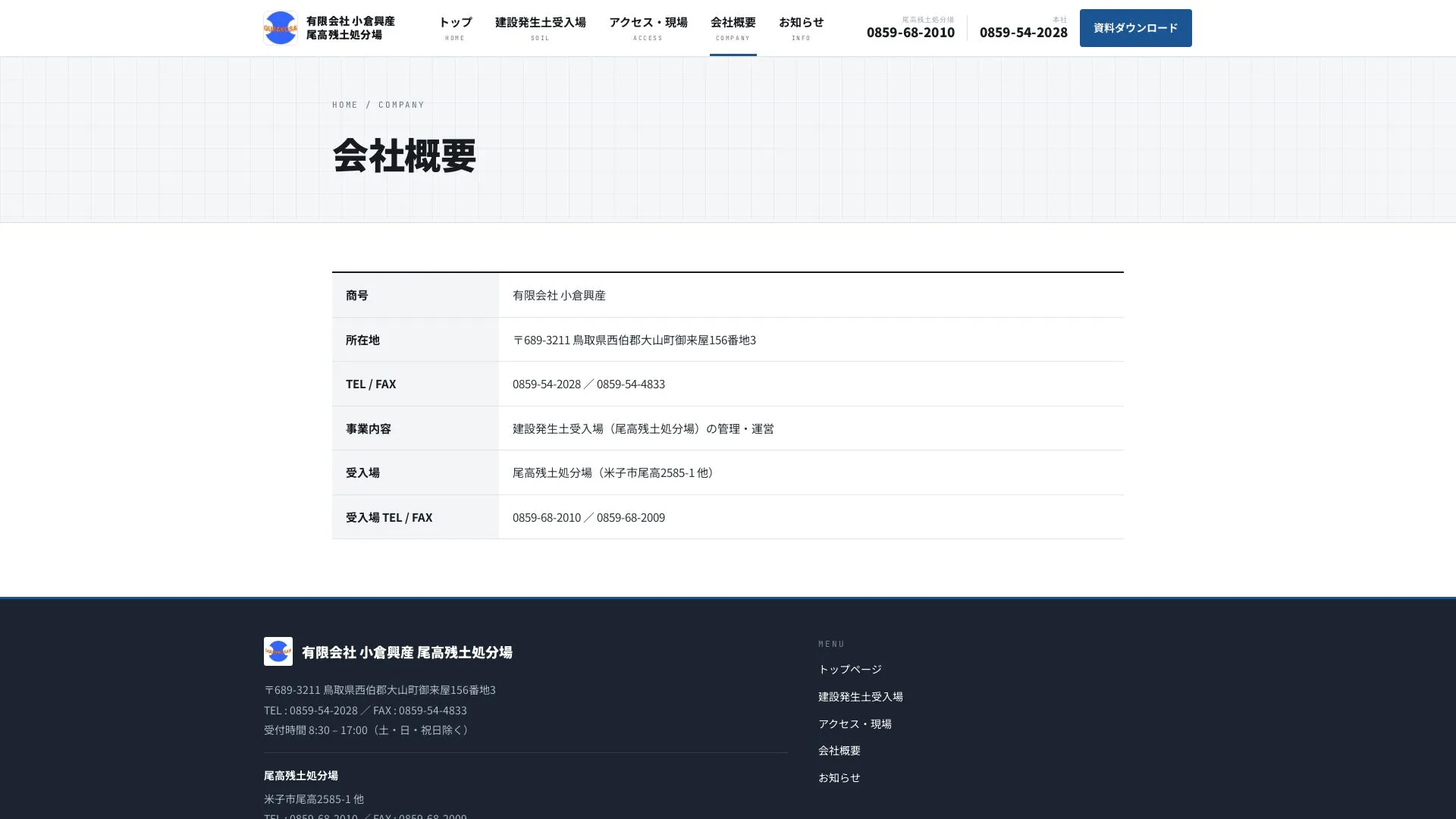Open the トップ HOME menu item

tap(455, 28)
